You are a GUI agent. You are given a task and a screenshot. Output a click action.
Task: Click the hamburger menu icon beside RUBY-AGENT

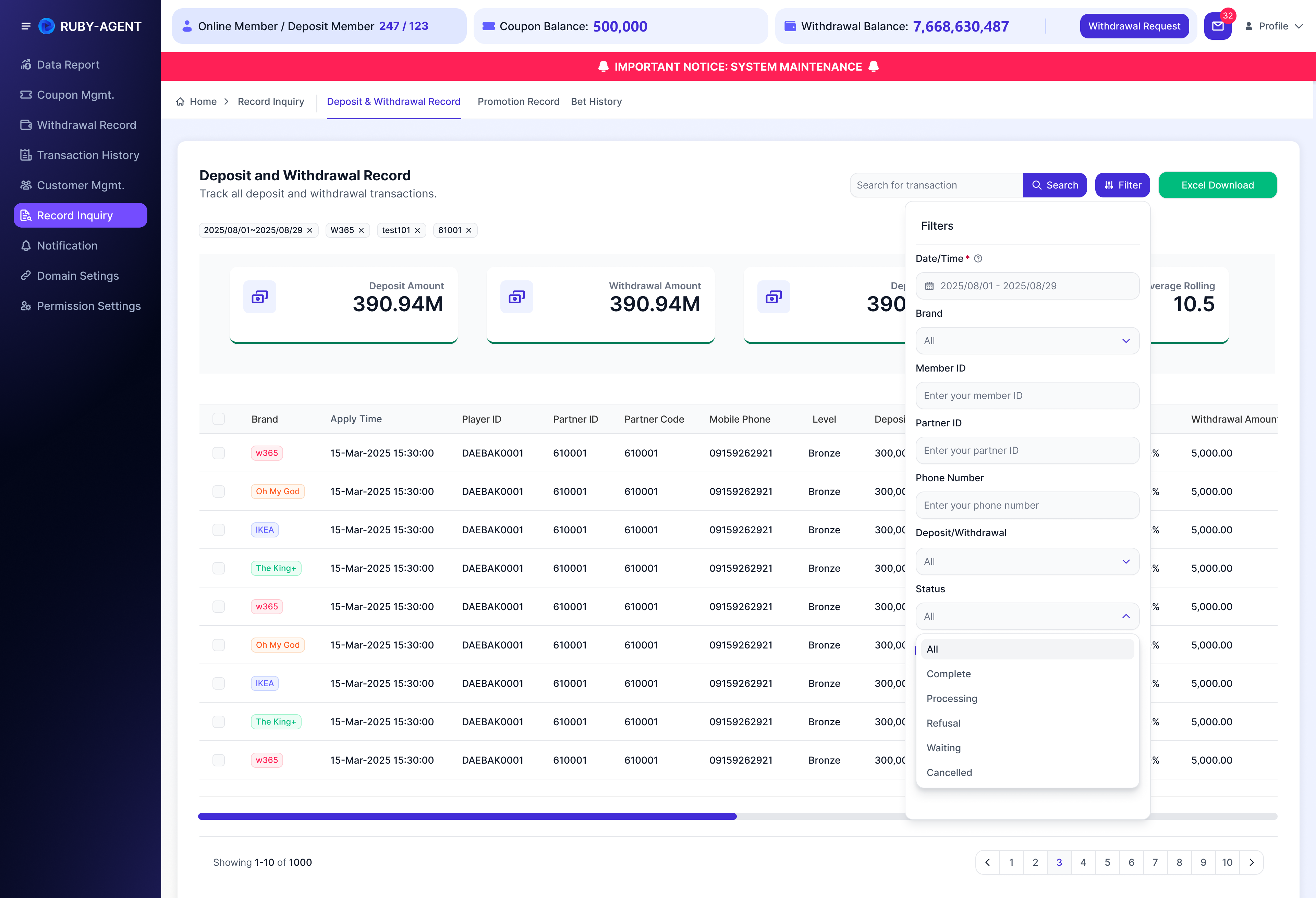click(x=25, y=26)
